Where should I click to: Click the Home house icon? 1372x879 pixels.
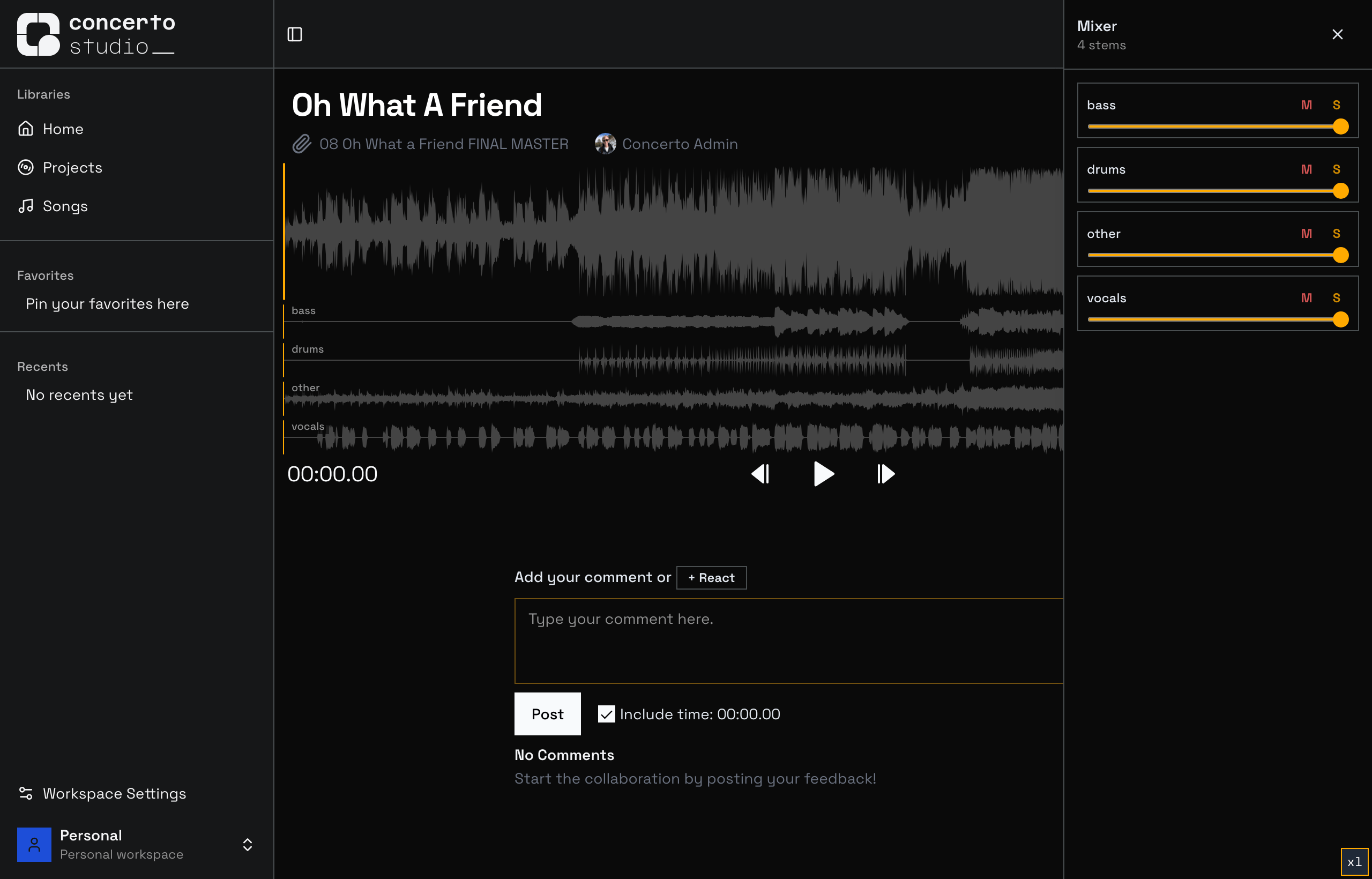tap(26, 129)
